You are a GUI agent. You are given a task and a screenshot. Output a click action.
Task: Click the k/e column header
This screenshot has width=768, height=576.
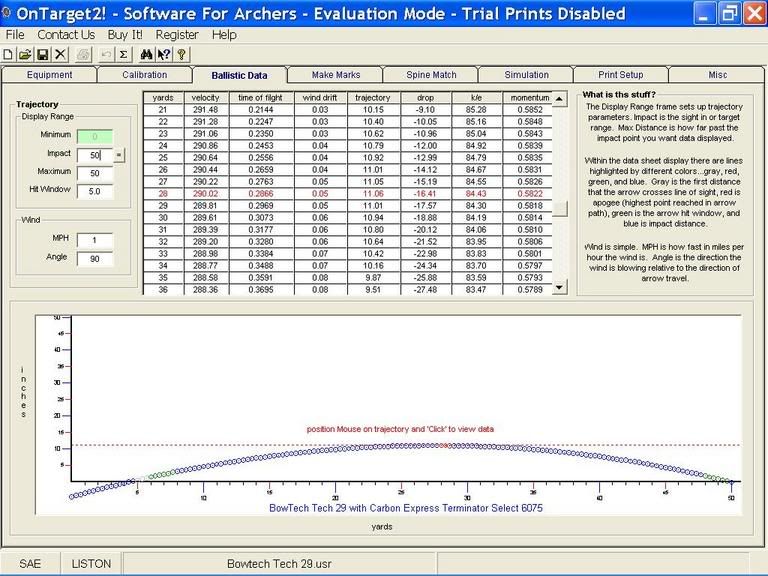point(477,97)
